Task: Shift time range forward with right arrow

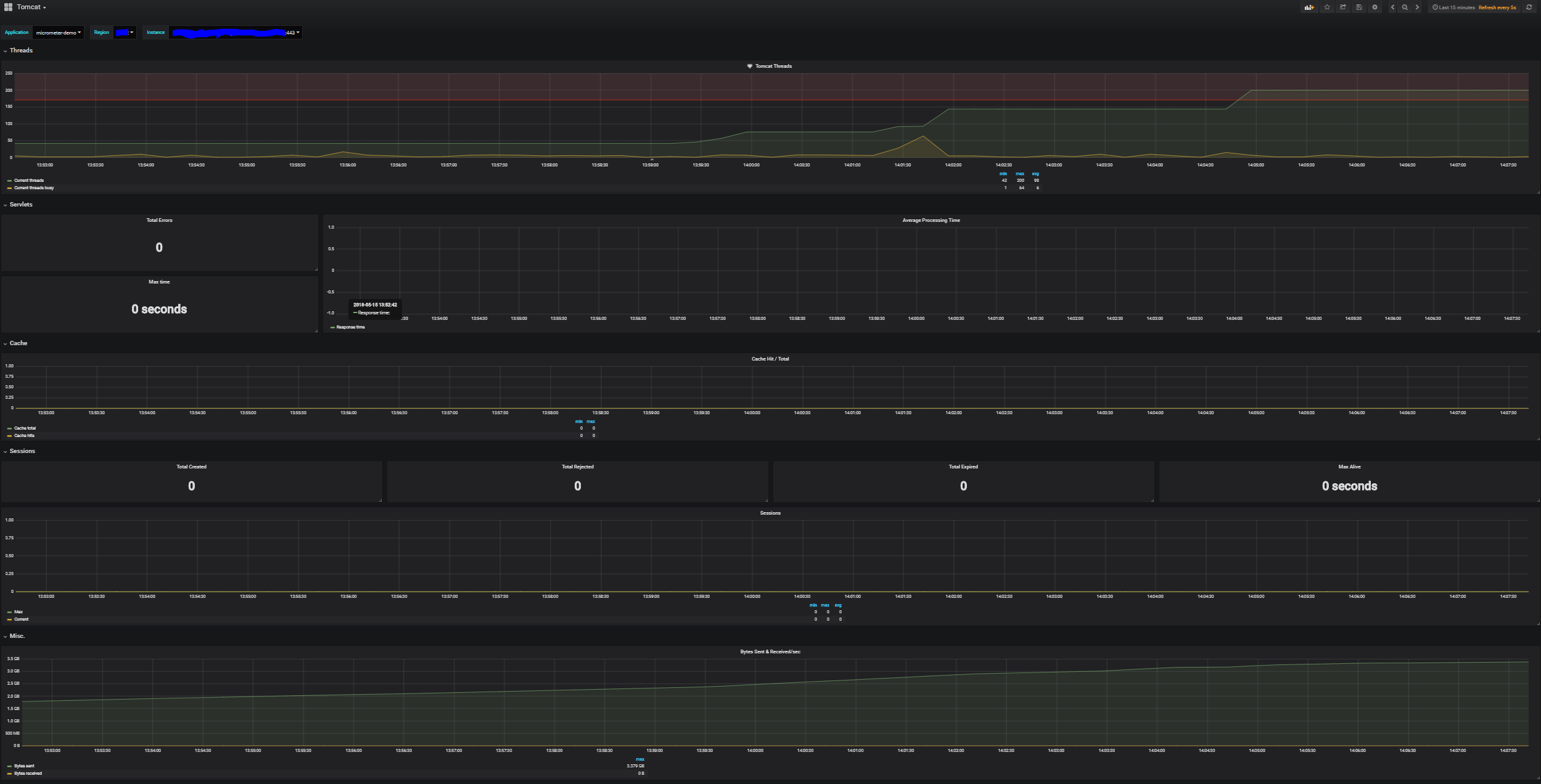Action: [x=1417, y=7]
